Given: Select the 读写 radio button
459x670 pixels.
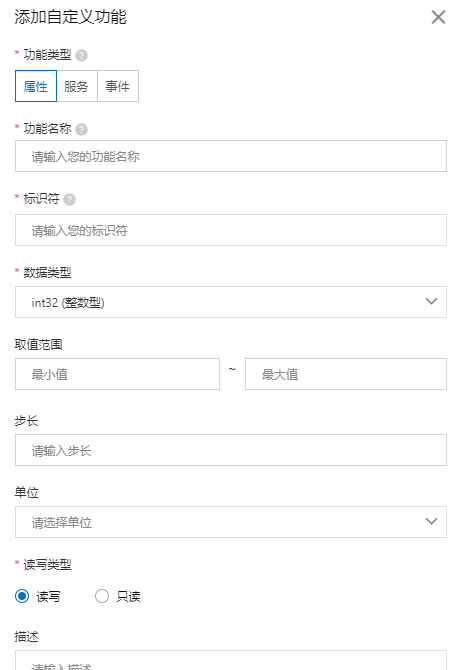Looking at the screenshot, I should click(22, 596).
